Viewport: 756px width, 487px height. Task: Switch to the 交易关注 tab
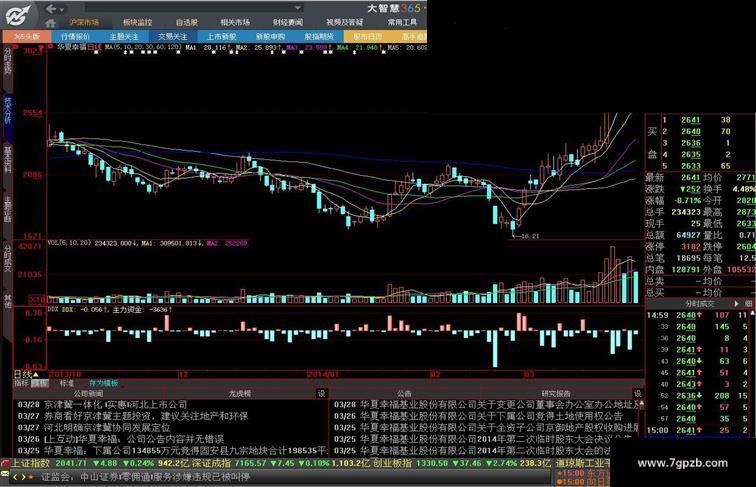click(x=173, y=37)
